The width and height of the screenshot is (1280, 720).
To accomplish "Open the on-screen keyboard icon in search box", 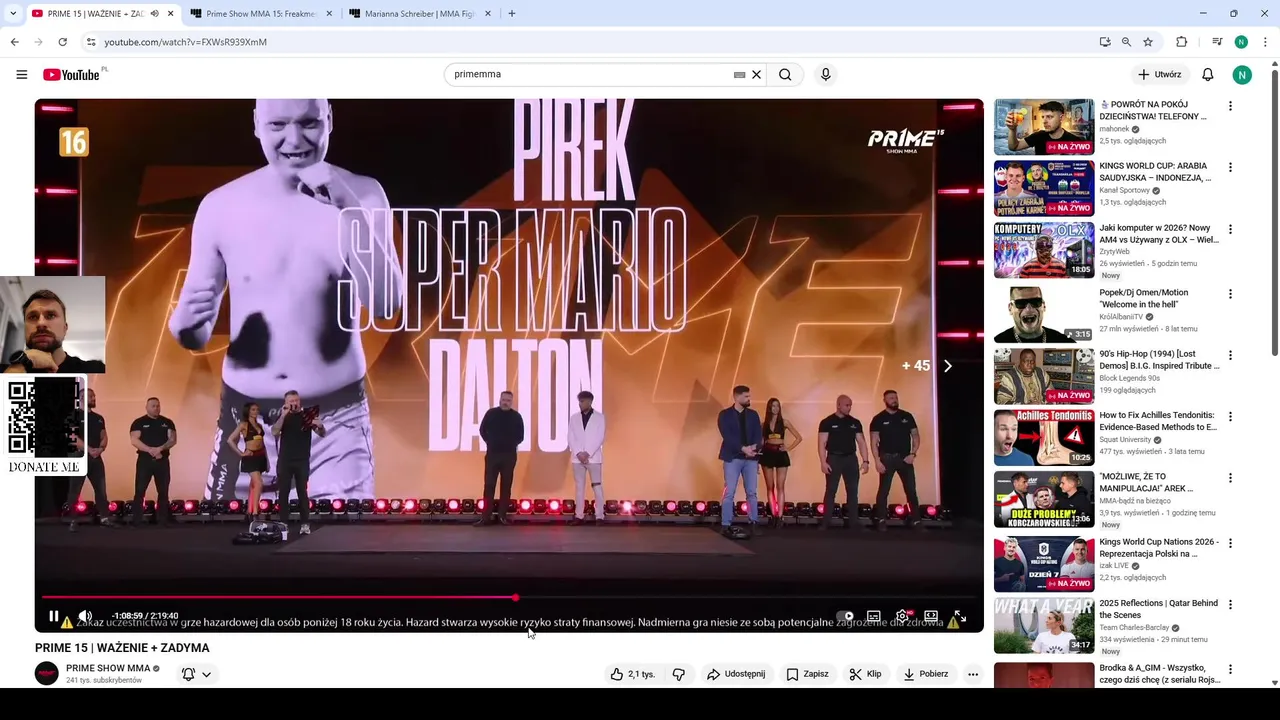I will pos(740,74).
